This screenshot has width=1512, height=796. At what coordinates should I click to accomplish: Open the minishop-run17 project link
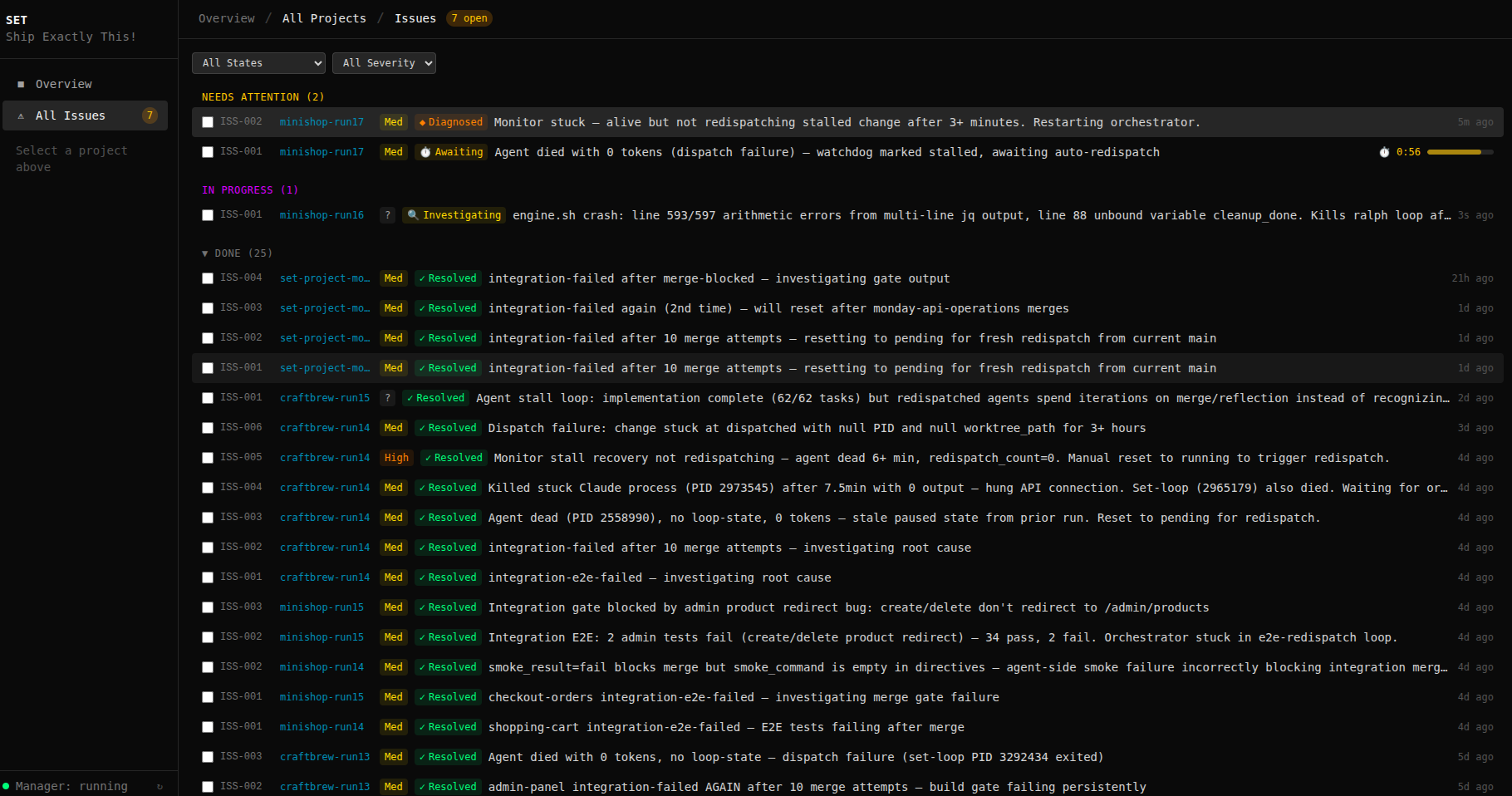point(322,122)
